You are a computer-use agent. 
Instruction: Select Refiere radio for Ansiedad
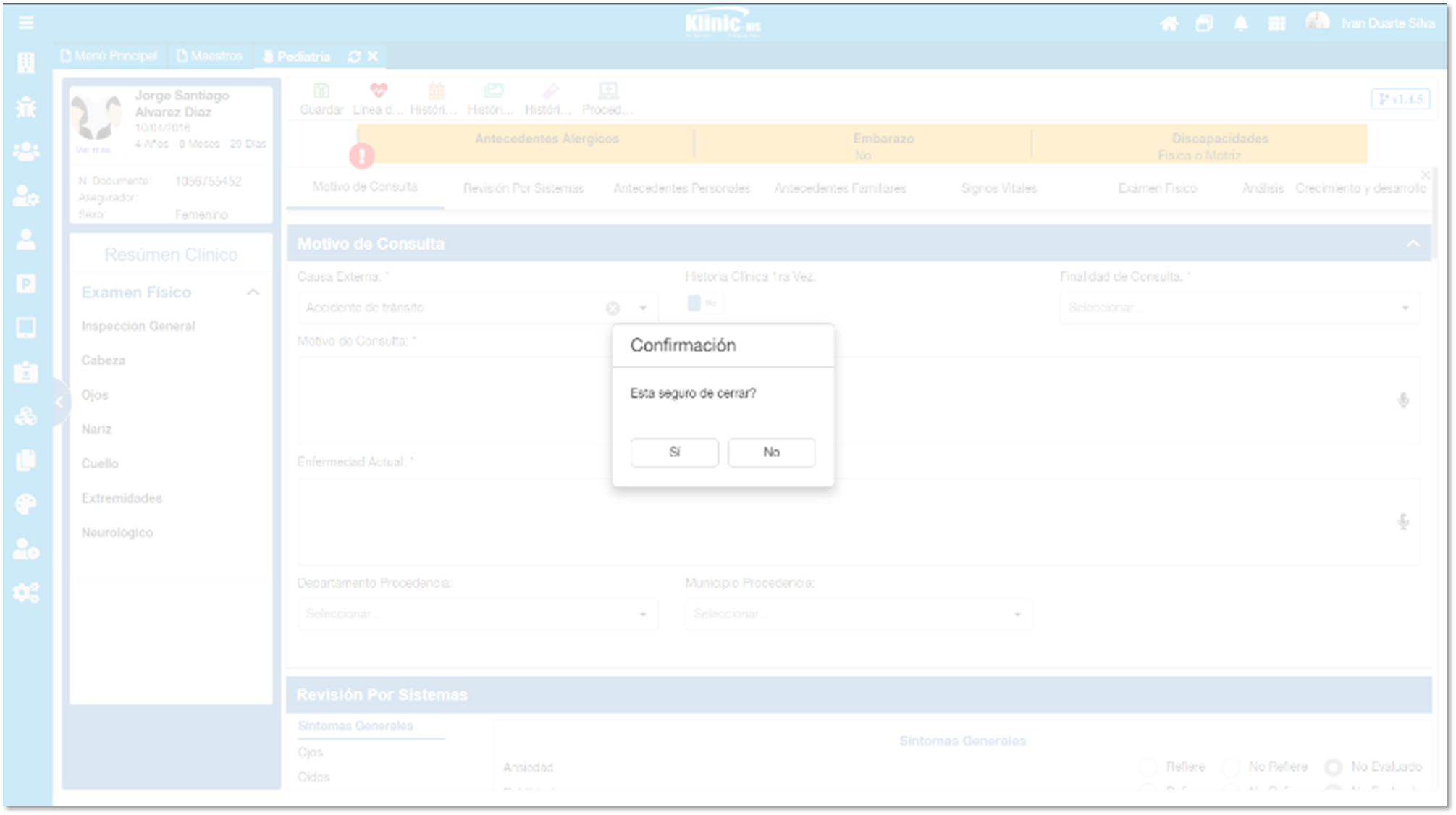tap(1148, 767)
